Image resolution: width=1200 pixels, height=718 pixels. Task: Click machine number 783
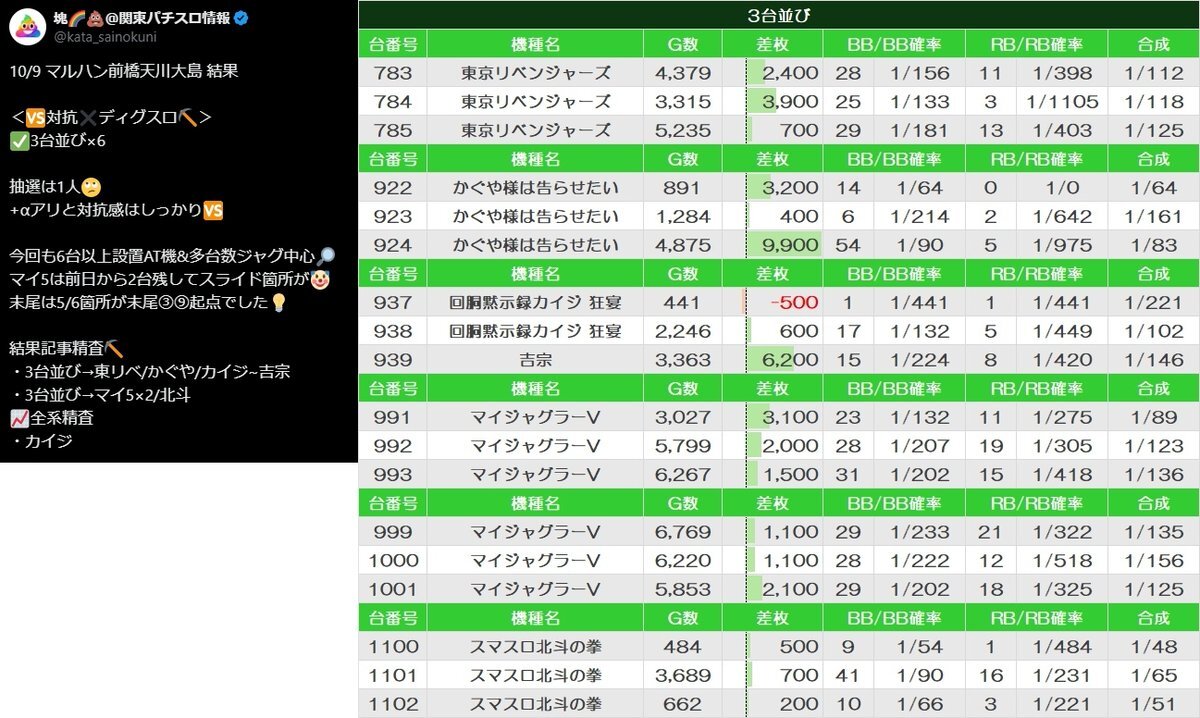(393, 73)
